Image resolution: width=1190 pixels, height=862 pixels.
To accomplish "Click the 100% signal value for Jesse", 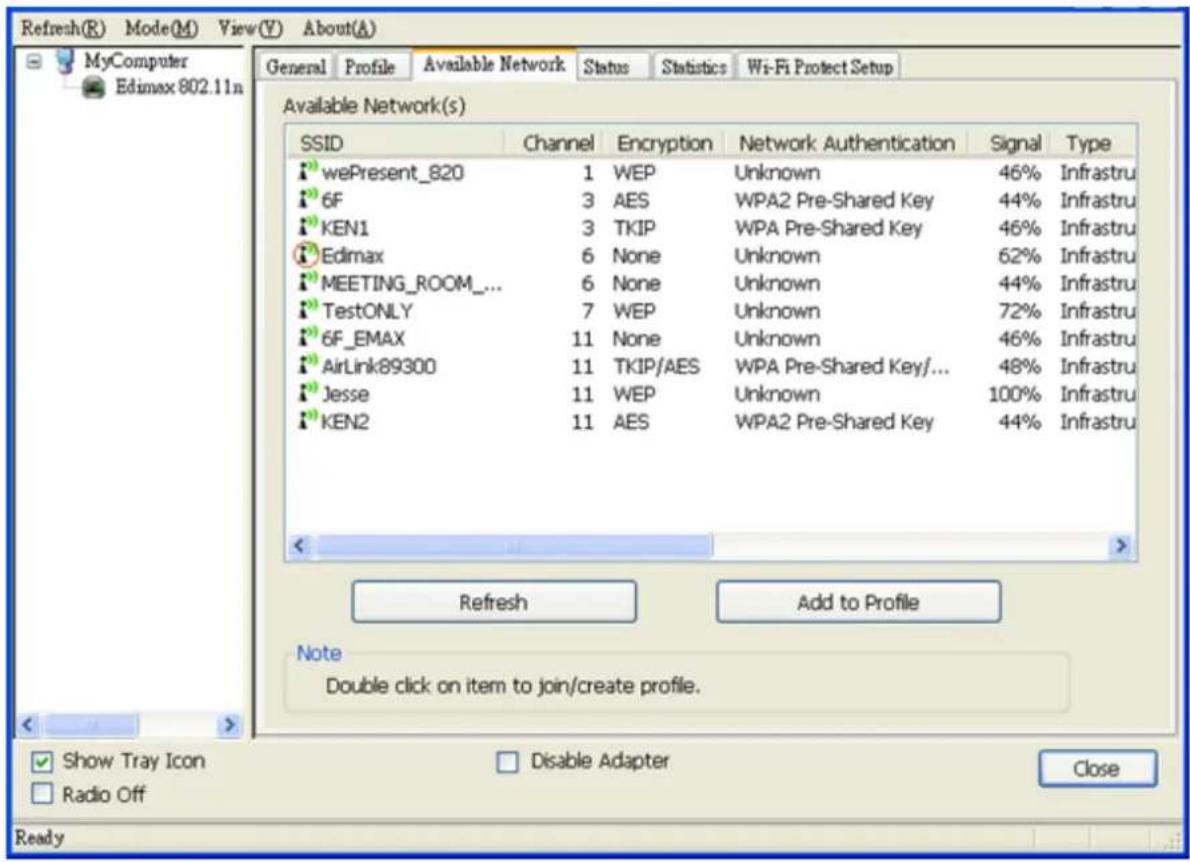I will pyautogui.click(x=1015, y=395).
